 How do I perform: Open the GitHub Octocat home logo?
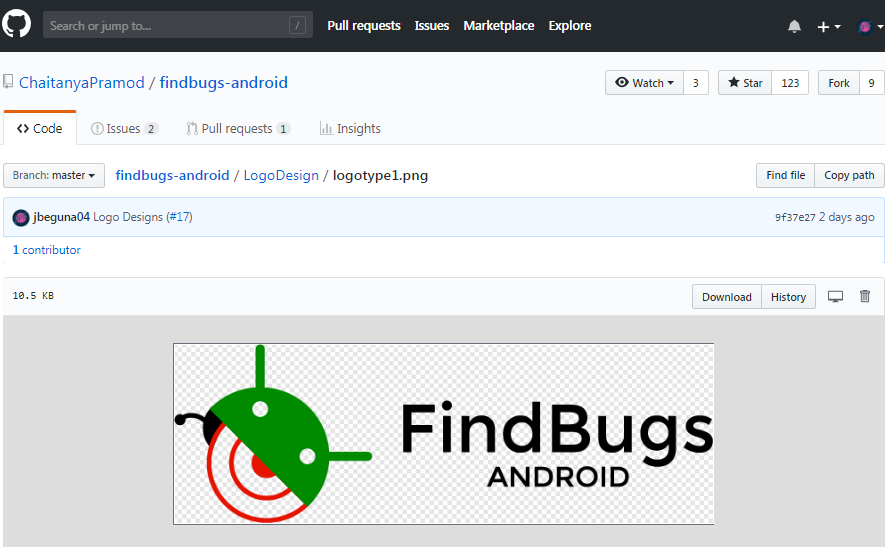[x=16, y=25]
